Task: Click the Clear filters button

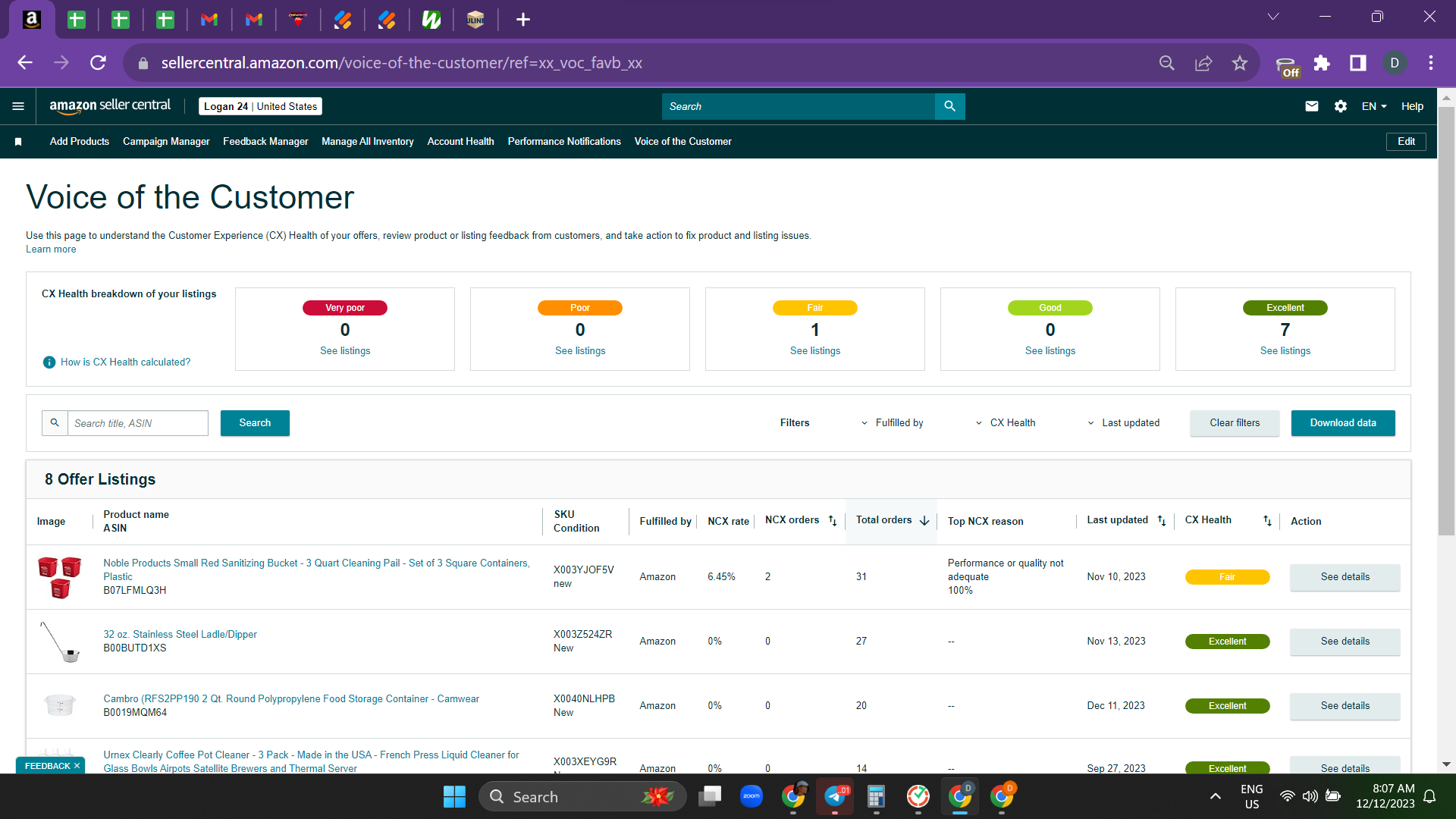Action: point(1235,423)
